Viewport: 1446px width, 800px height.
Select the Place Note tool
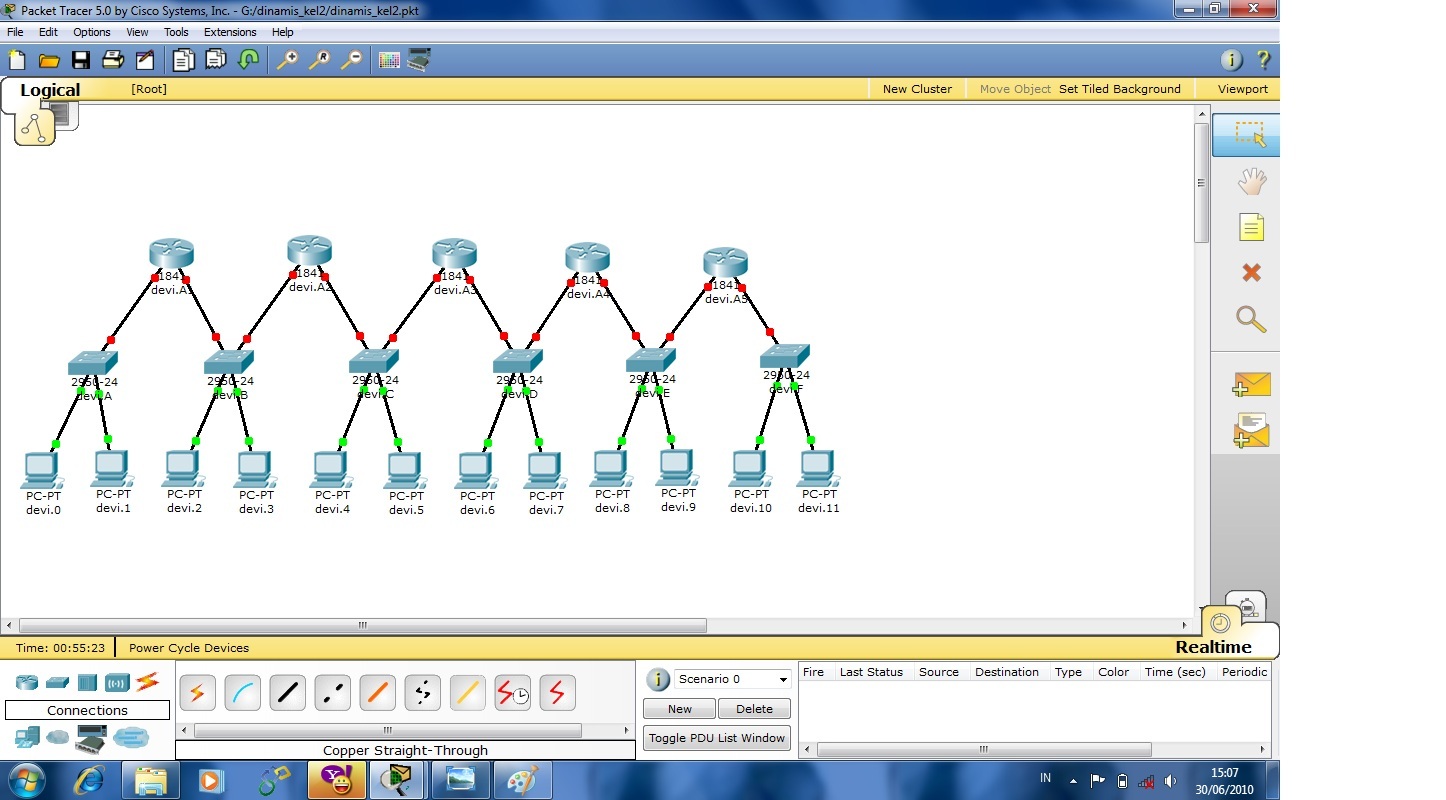coord(1251,227)
